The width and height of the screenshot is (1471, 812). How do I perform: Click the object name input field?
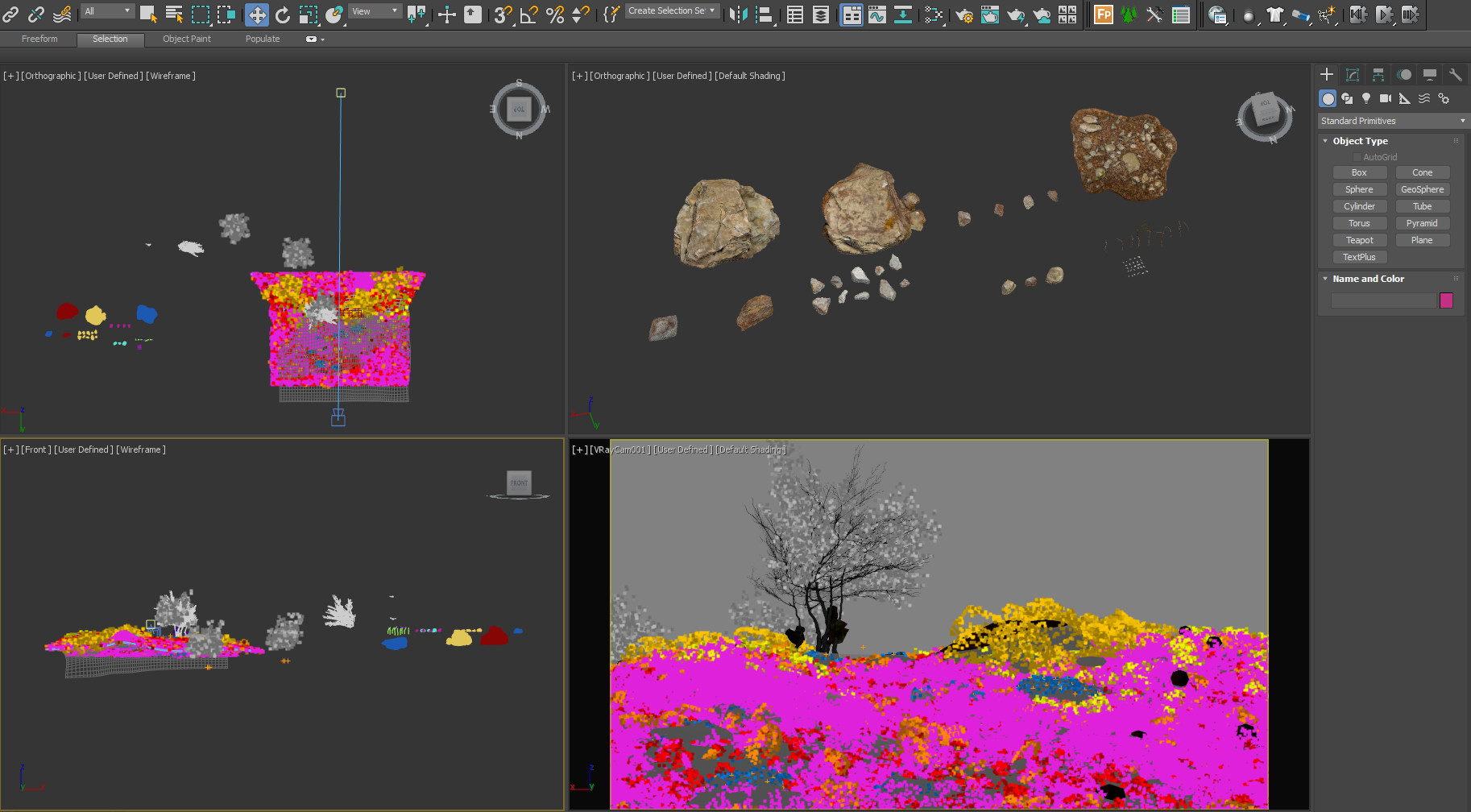point(1384,300)
